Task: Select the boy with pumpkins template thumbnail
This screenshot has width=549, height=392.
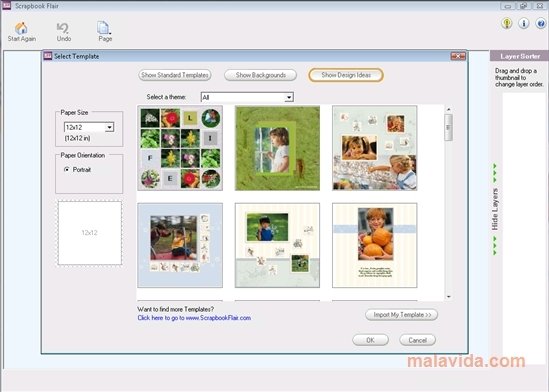Action: 375,245
